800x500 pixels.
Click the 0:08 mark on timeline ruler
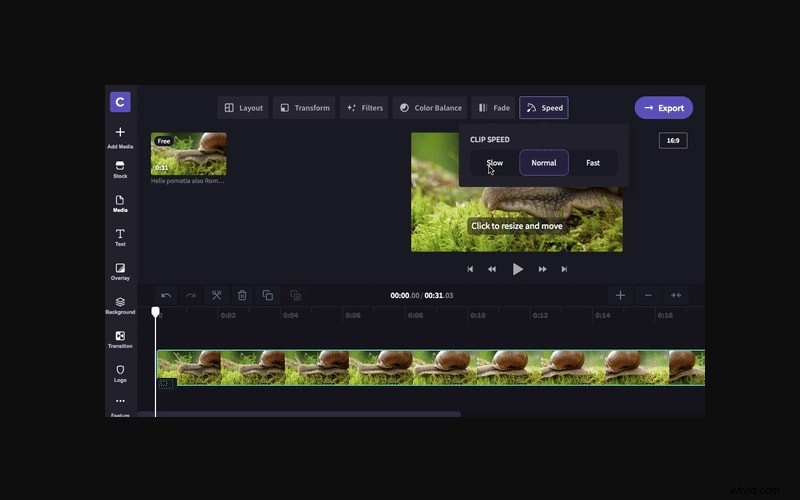[x=415, y=315]
